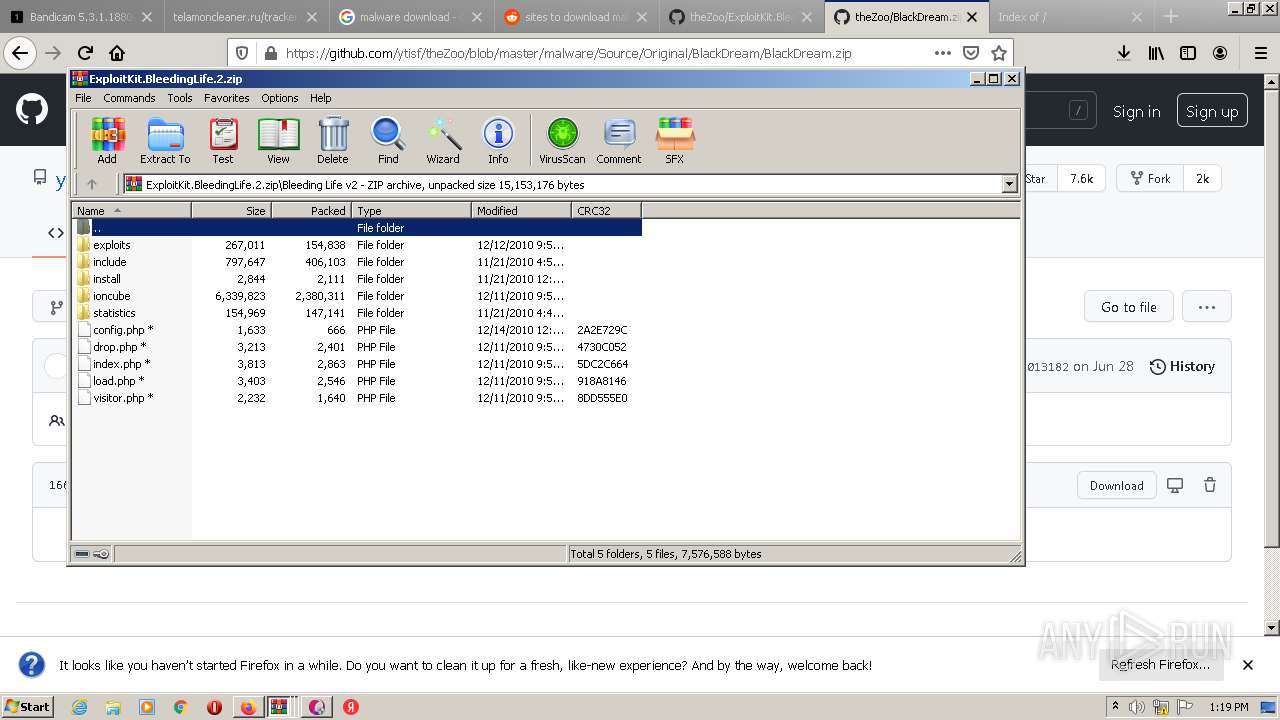The image size is (1280, 720).
Task: Click the Go to file button
Action: pos(1129,307)
